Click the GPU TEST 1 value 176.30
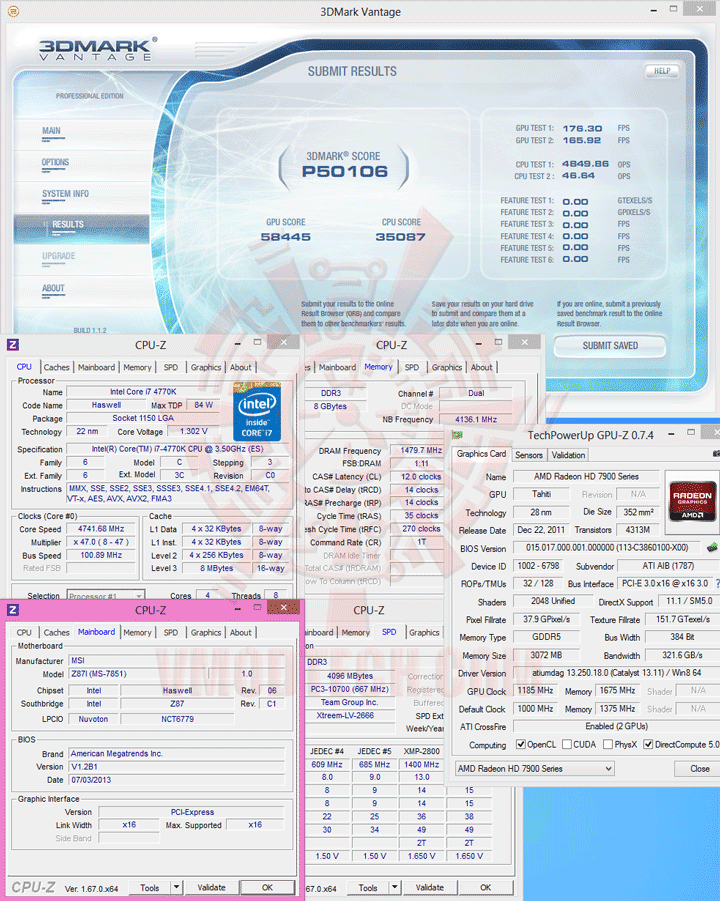 (x=582, y=129)
